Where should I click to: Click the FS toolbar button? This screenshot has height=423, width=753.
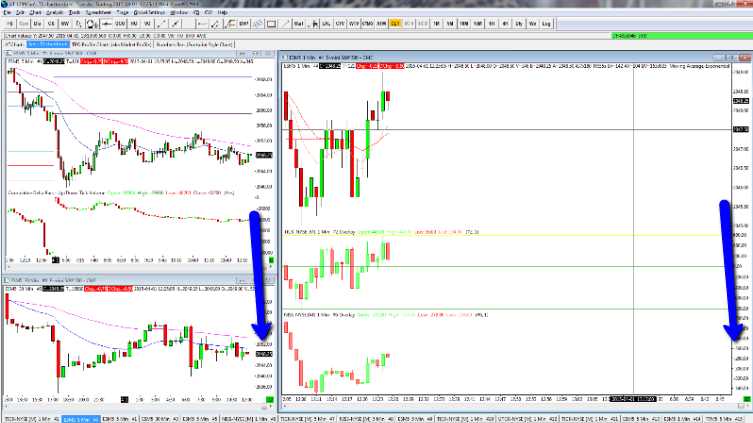(10, 24)
